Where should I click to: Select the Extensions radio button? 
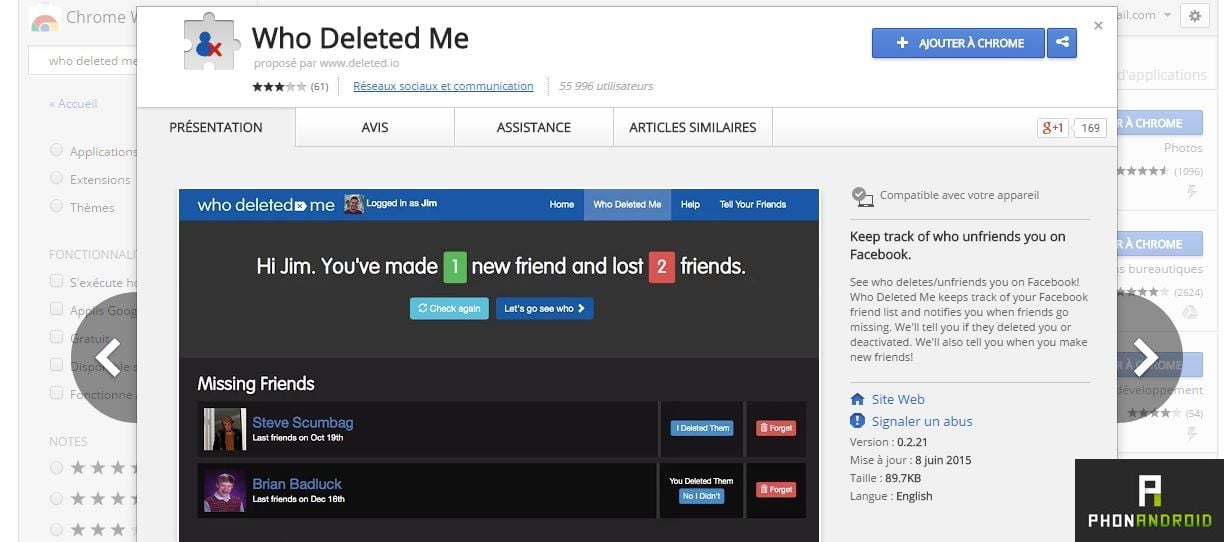(57, 179)
